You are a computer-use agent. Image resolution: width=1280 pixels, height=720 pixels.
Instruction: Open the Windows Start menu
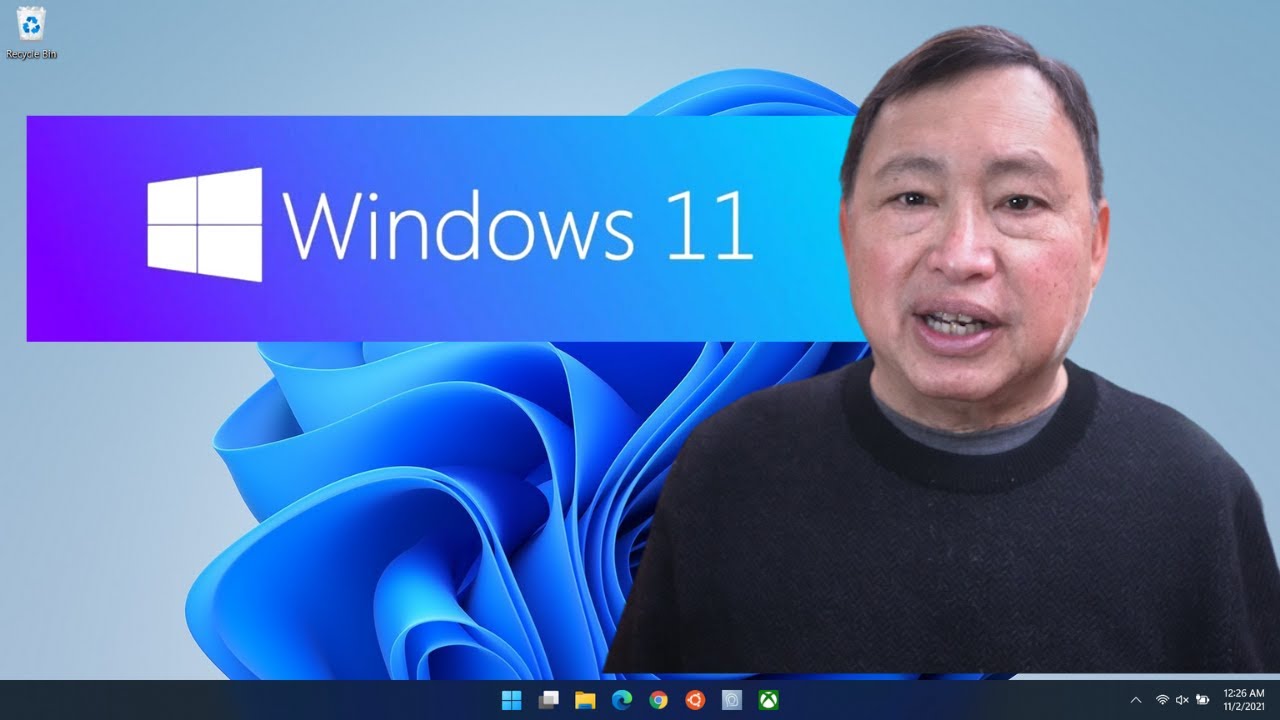pos(511,700)
